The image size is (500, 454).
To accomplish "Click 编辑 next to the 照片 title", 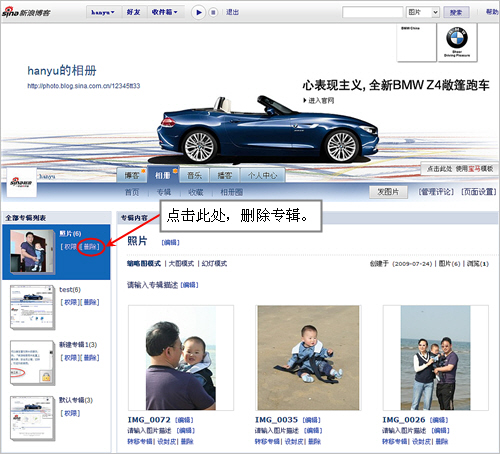I will tap(170, 243).
